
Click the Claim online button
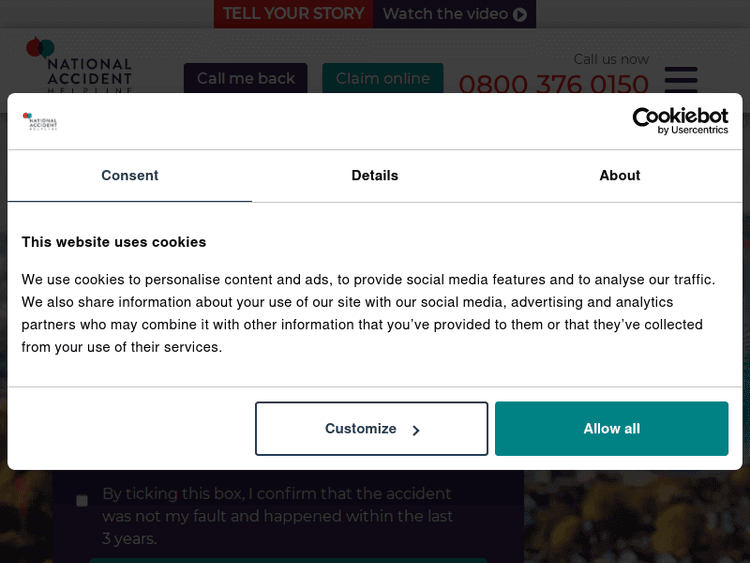[383, 79]
